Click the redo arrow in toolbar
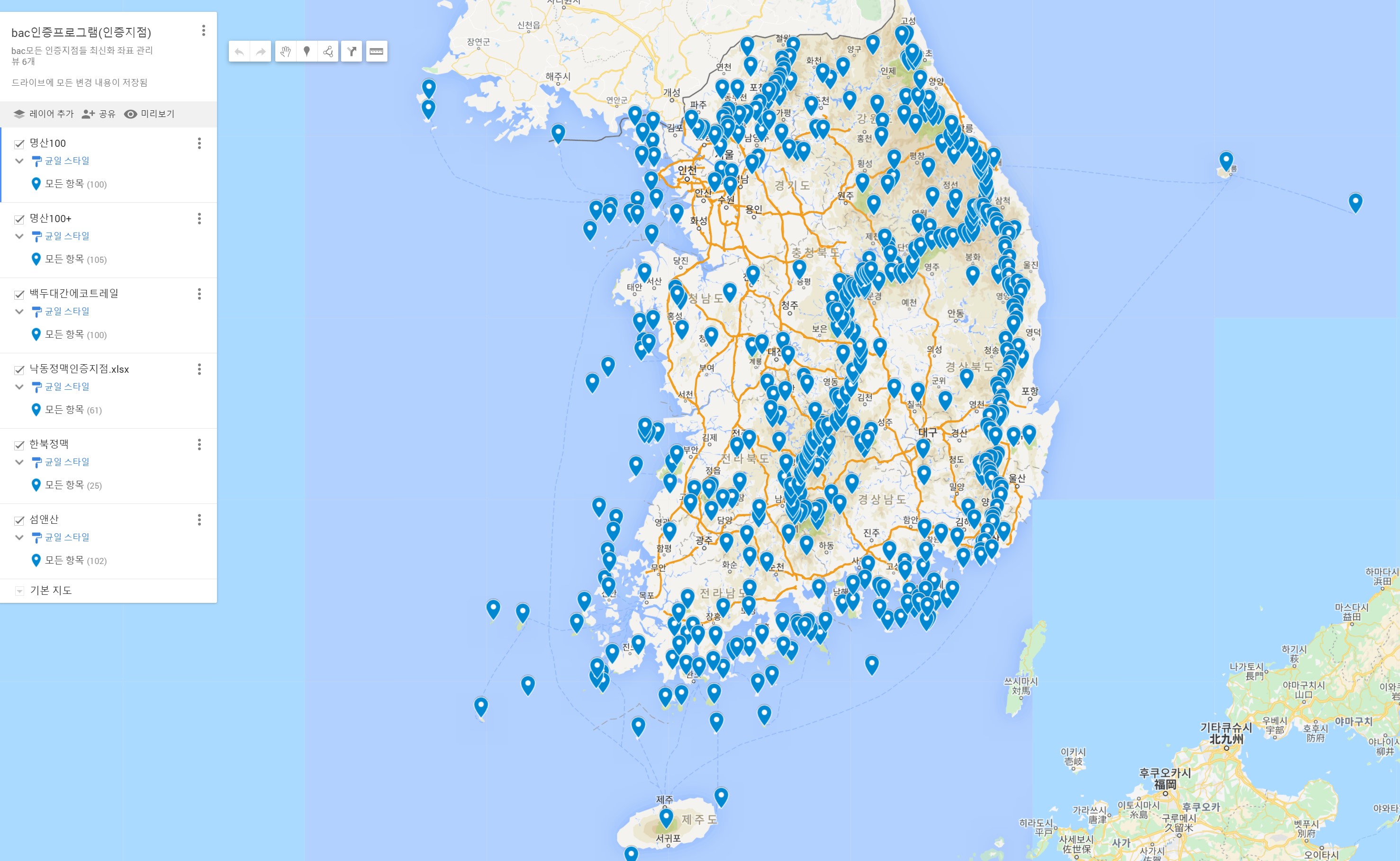This screenshot has width=1400, height=861. pos(261,52)
